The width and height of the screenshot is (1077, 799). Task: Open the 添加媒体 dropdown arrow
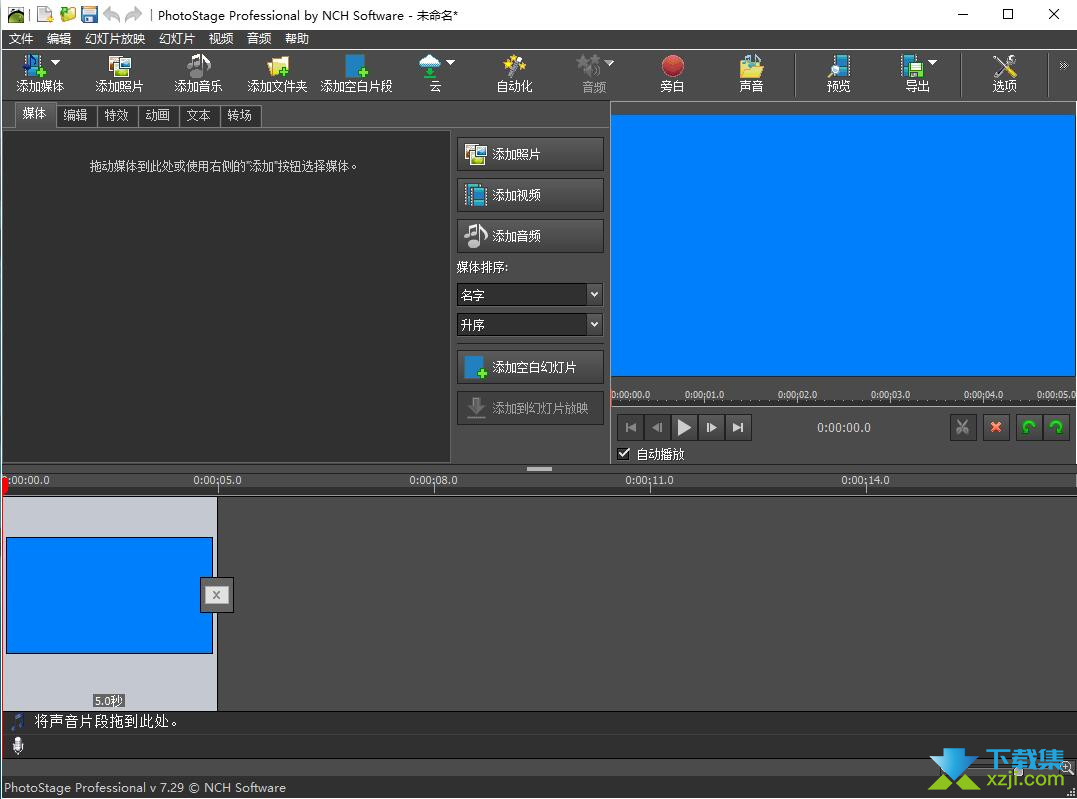56,63
